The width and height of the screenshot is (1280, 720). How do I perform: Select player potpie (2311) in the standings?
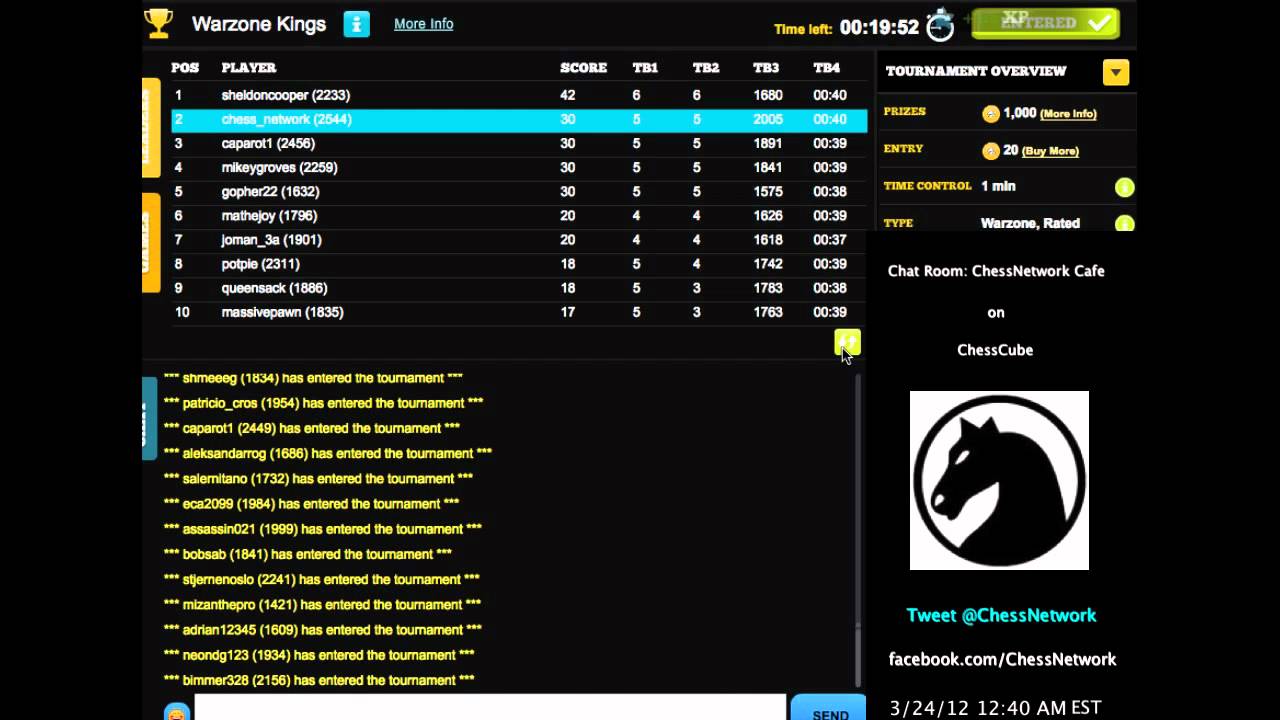point(519,264)
